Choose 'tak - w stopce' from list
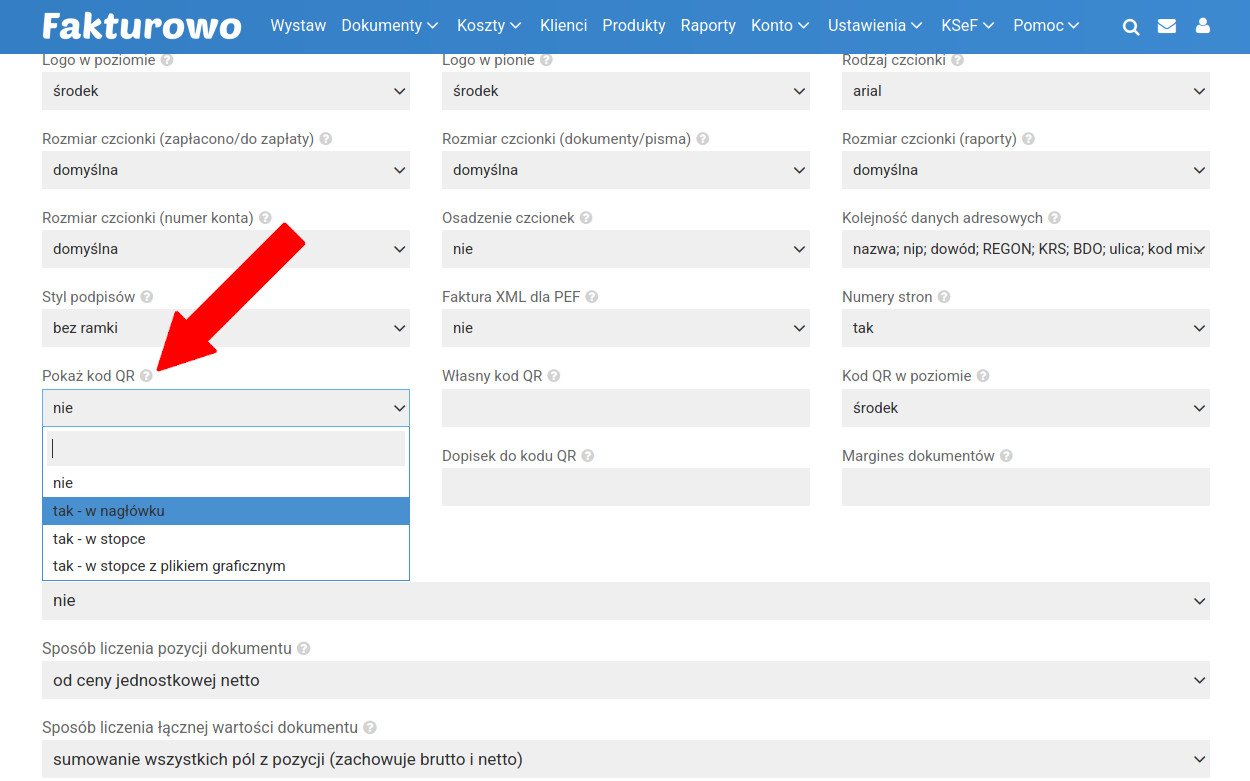This screenshot has width=1250, height=781. coord(225,539)
